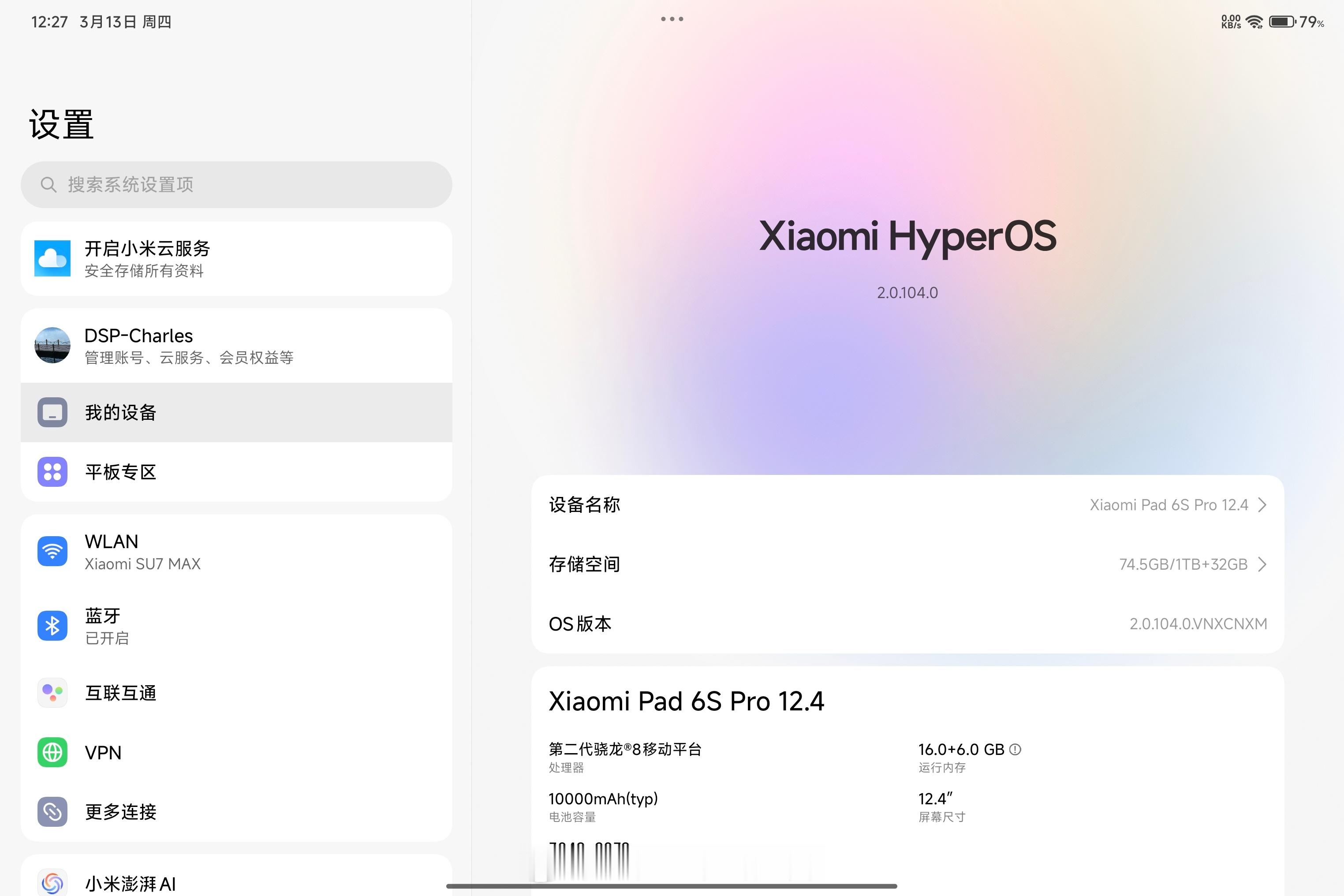Tap the green VPN globe icon
This screenshot has height=896, width=1344.
click(x=52, y=752)
